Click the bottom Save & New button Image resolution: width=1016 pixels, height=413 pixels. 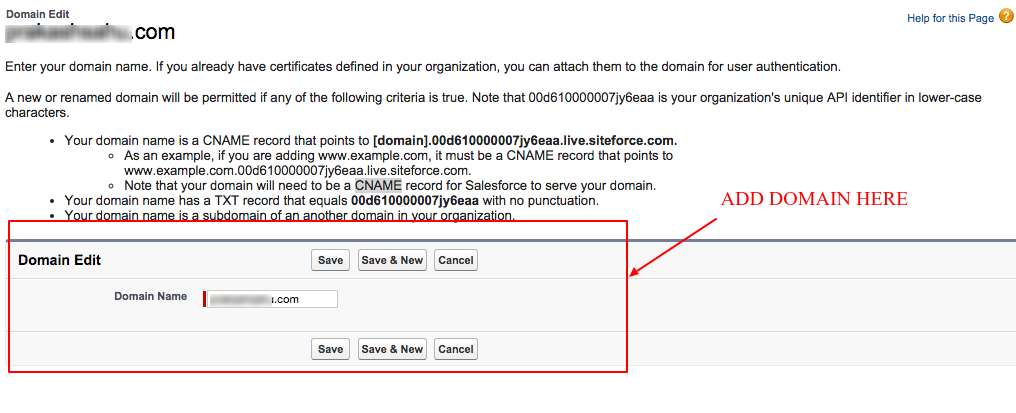point(391,349)
